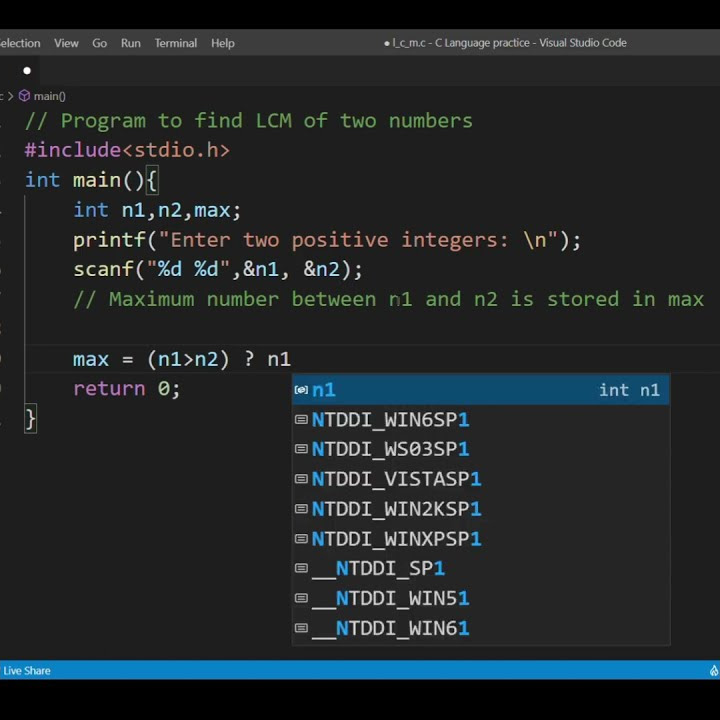Open the Help menu
The height and width of the screenshot is (720, 720).
(x=223, y=43)
